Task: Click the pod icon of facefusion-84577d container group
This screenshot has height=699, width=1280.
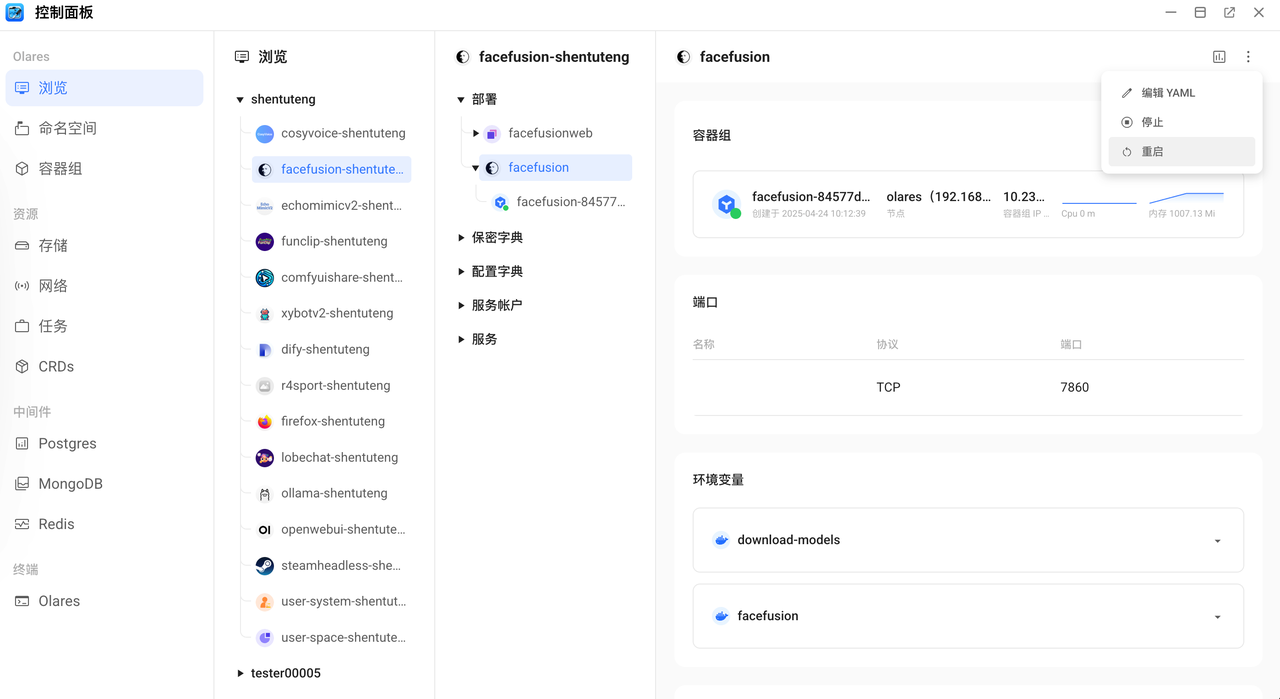Action: [727, 205]
